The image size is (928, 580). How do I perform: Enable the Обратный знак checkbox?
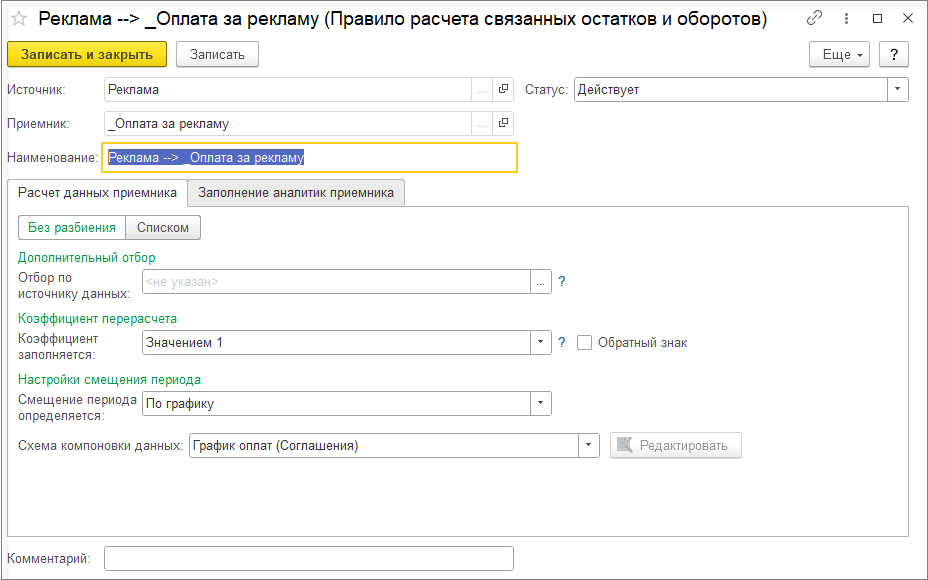point(585,343)
